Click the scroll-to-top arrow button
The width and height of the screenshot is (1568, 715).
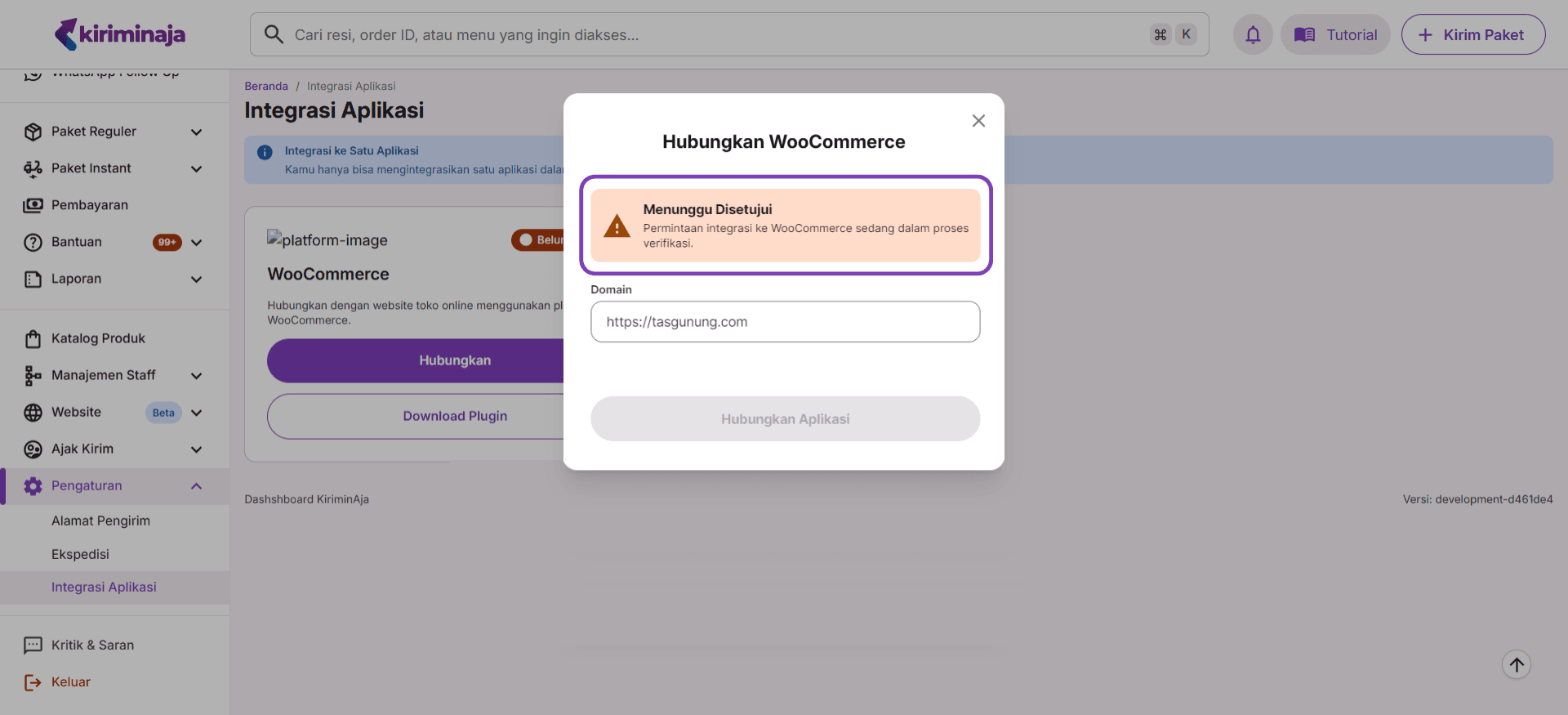(x=1517, y=664)
